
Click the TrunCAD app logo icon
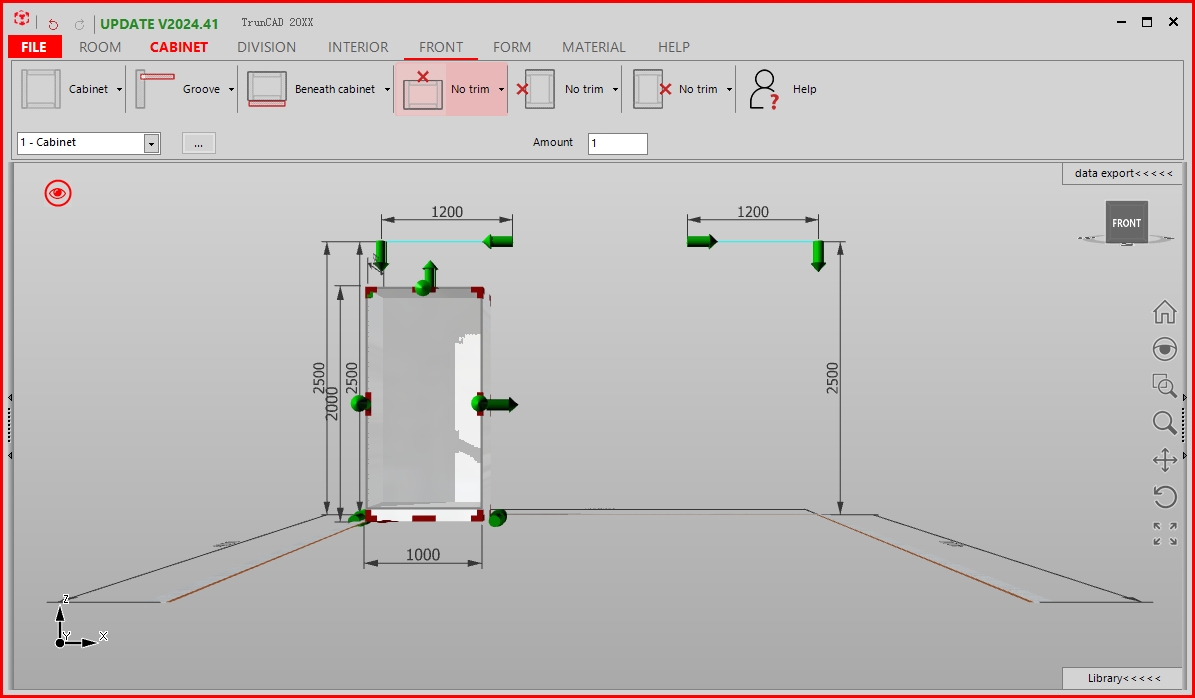(22, 19)
